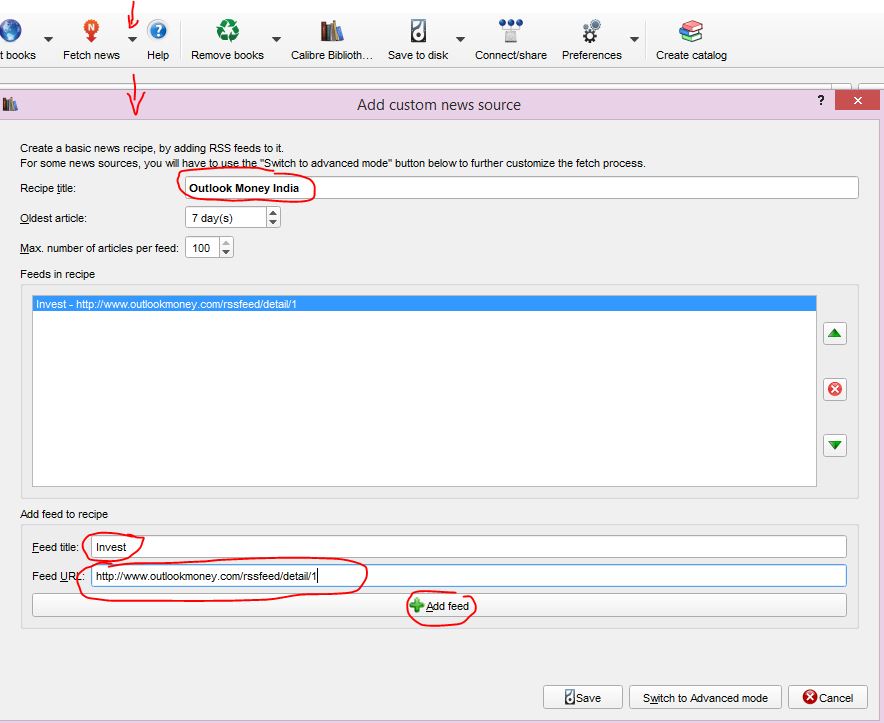
Task: Click the Fetch news toolbar icon
Action: tap(91, 30)
